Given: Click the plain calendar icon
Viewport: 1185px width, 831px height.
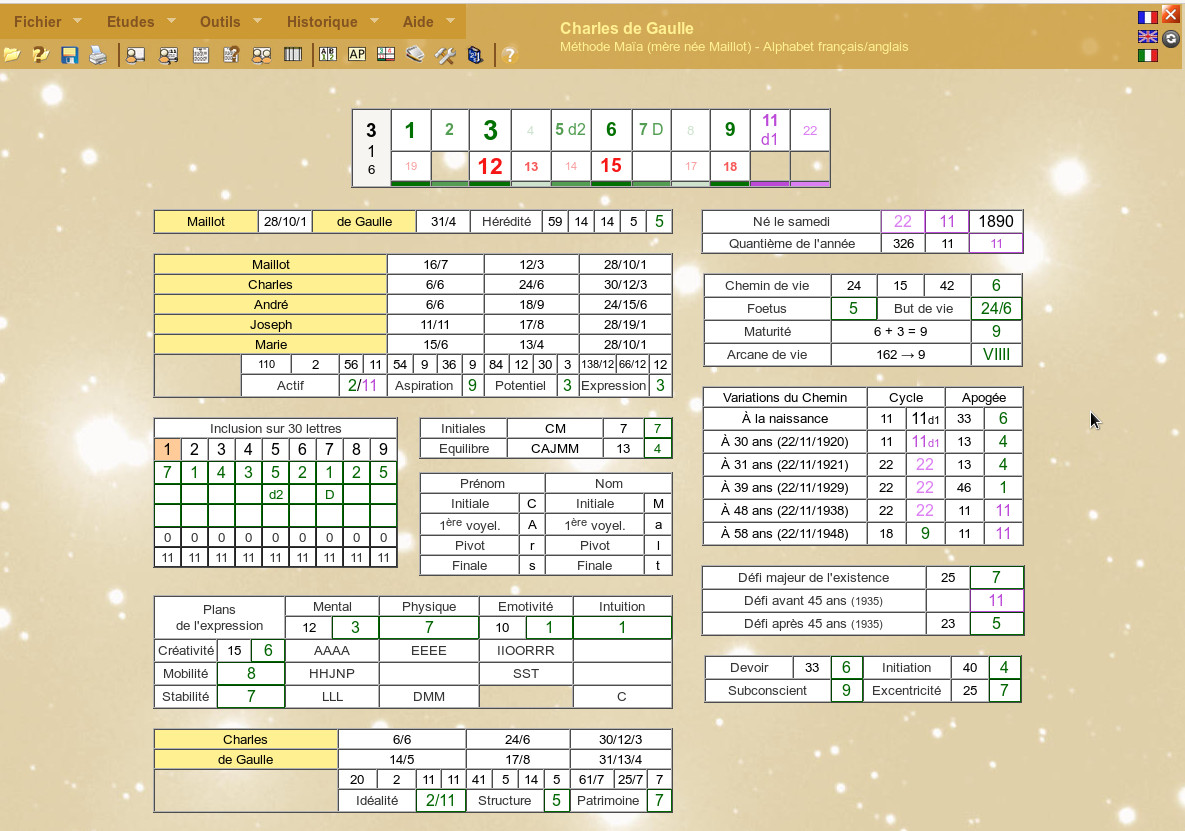Looking at the screenshot, I should coord(200,54).
